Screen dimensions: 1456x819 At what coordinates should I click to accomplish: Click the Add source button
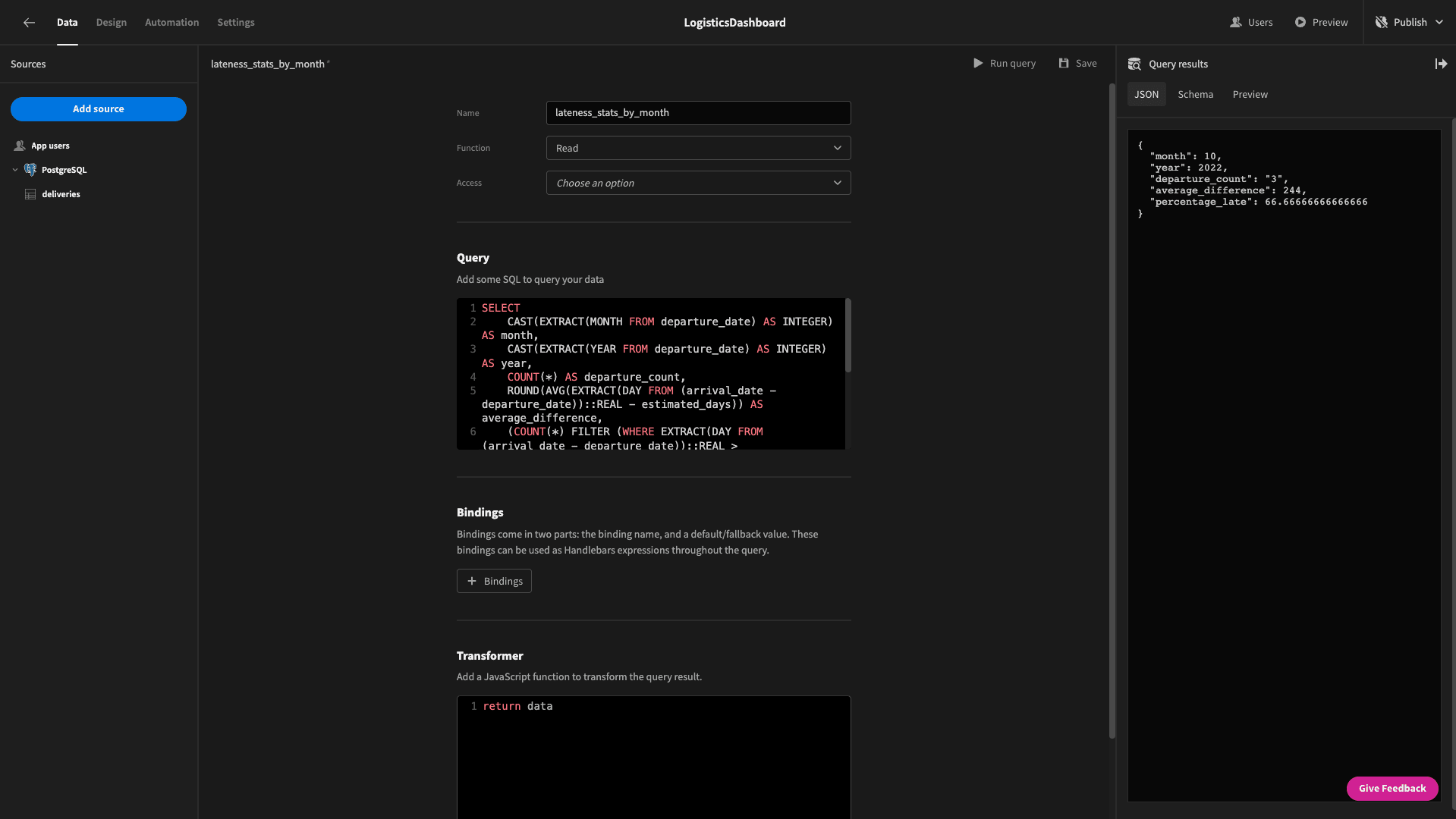pyautogui.click(x=99, y=109)
